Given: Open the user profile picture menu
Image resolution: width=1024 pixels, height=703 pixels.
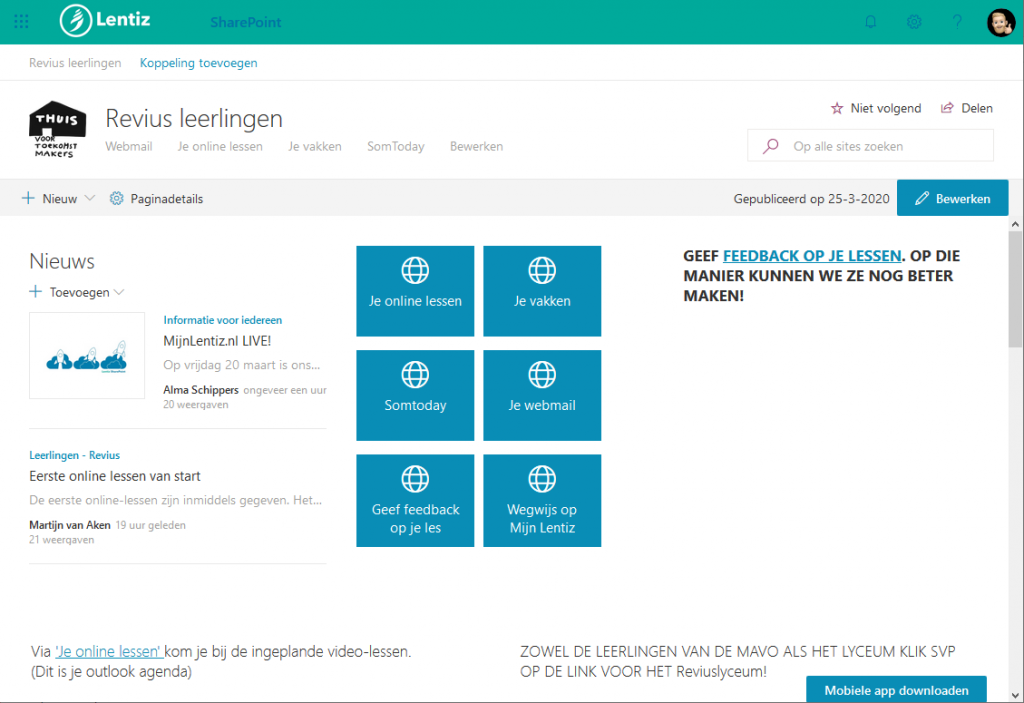Looking at the screenshot, I should coord(1000,22).
